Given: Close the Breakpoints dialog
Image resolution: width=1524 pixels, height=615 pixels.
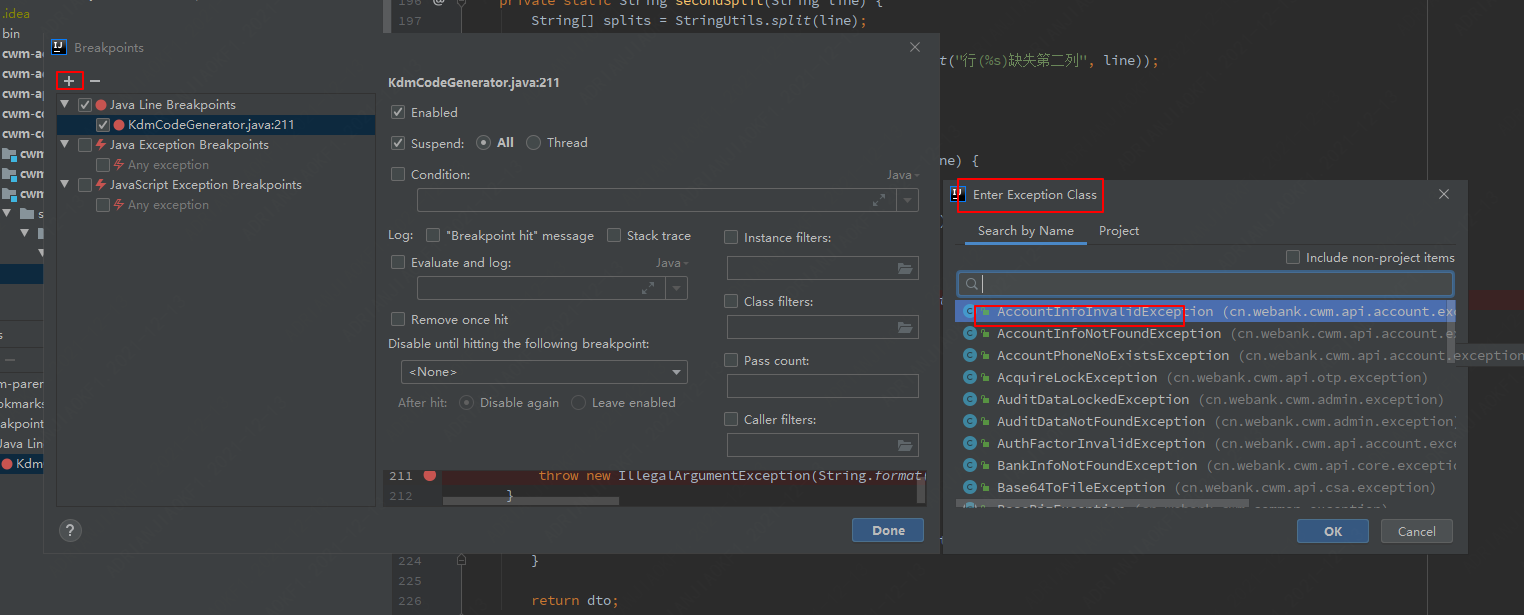Looking at the screenshot, I should click(914, 47).
